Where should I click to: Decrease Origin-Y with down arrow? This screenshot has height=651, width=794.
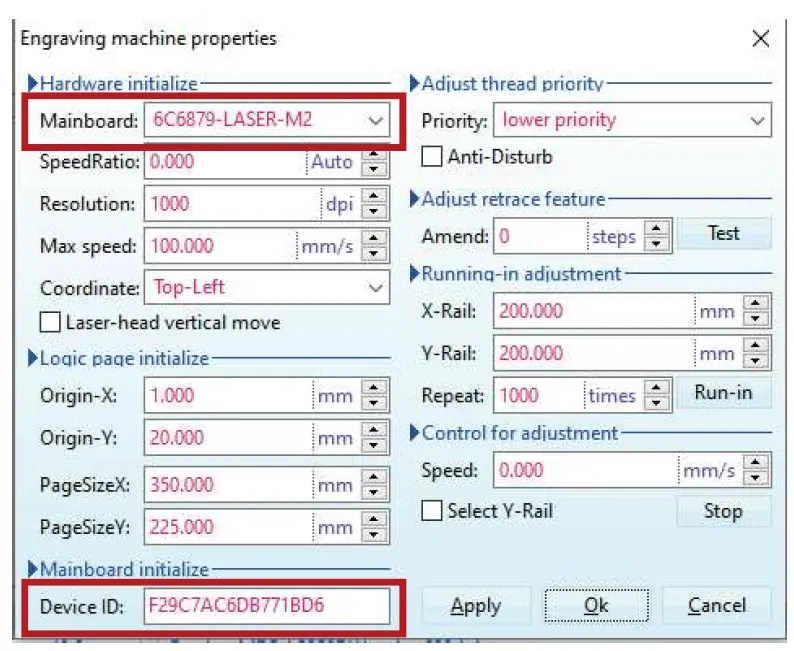point(375,444)
